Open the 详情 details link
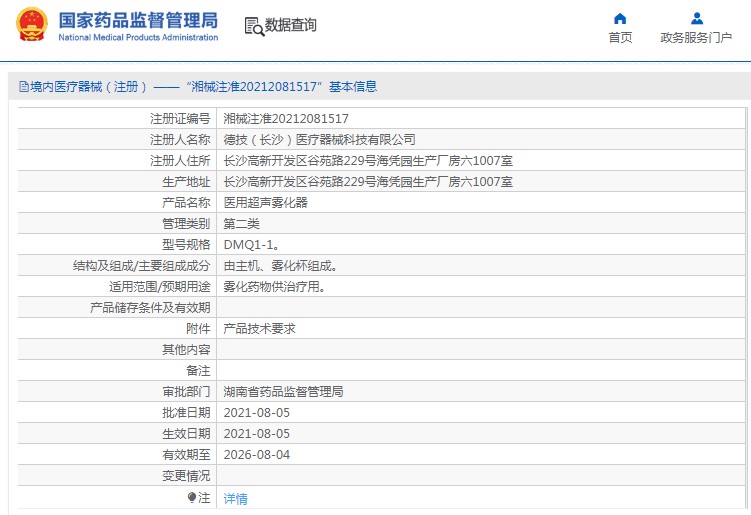 (x=236, y=499)
